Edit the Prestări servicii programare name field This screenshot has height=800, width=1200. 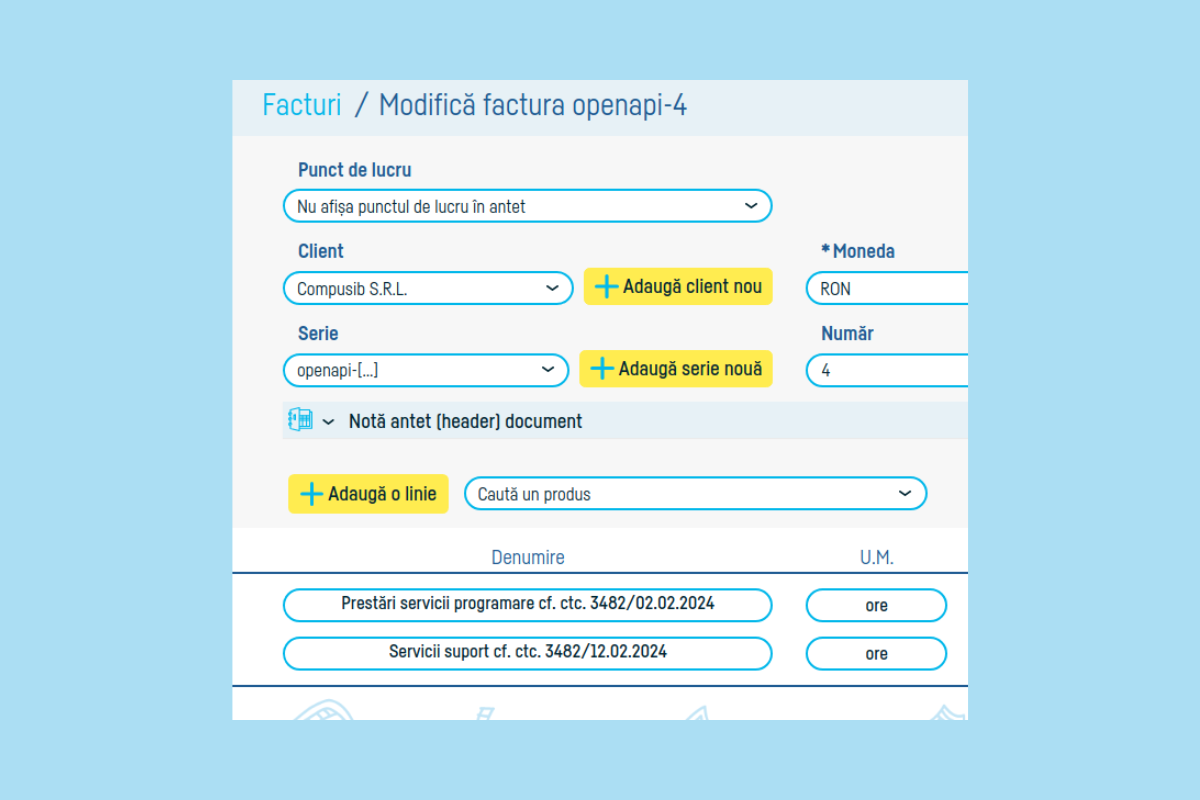click(x=527, y=605)
